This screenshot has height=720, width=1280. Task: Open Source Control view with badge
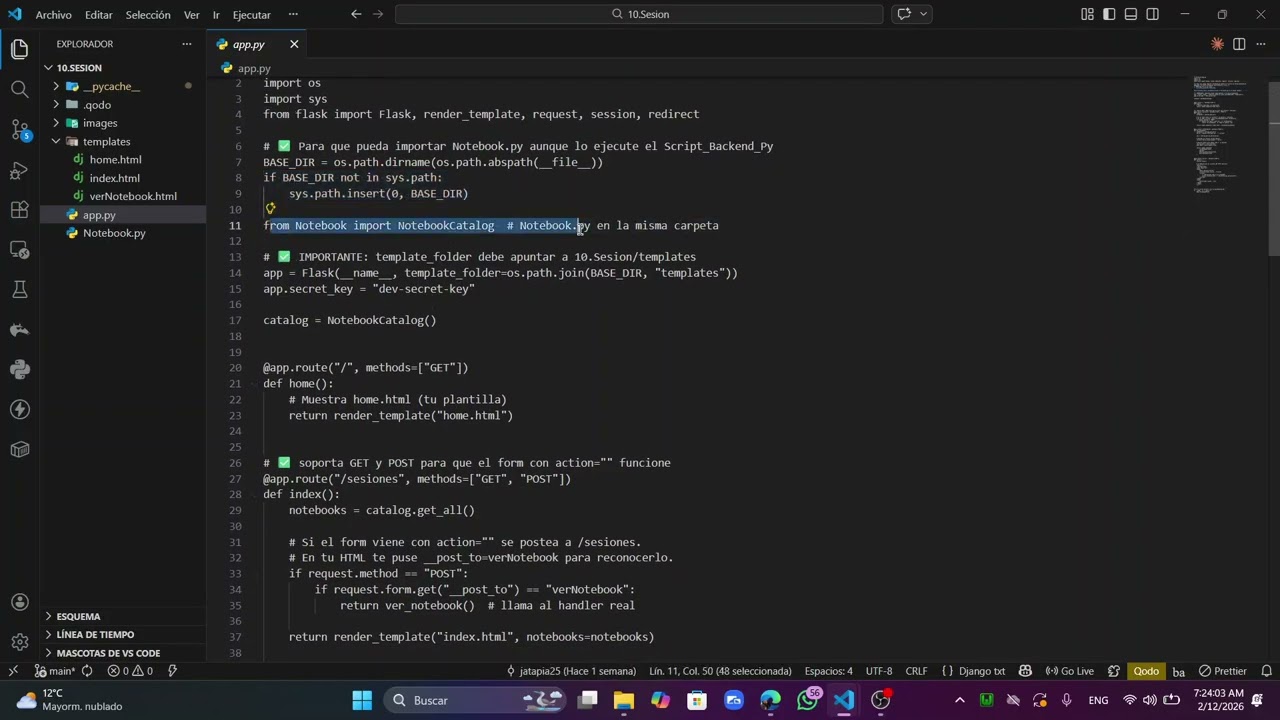pos(19,129)
